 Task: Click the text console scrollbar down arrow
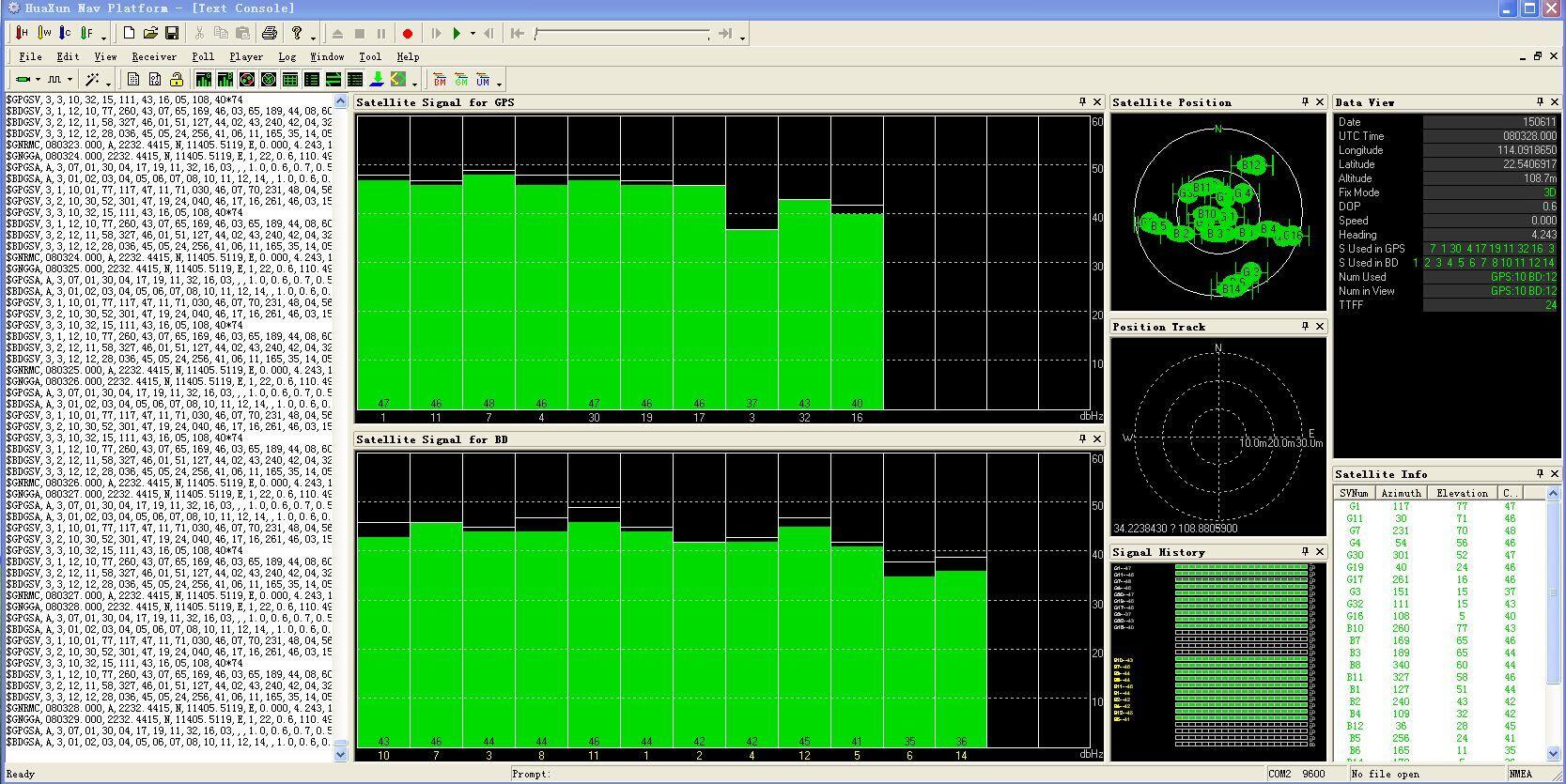340,754
